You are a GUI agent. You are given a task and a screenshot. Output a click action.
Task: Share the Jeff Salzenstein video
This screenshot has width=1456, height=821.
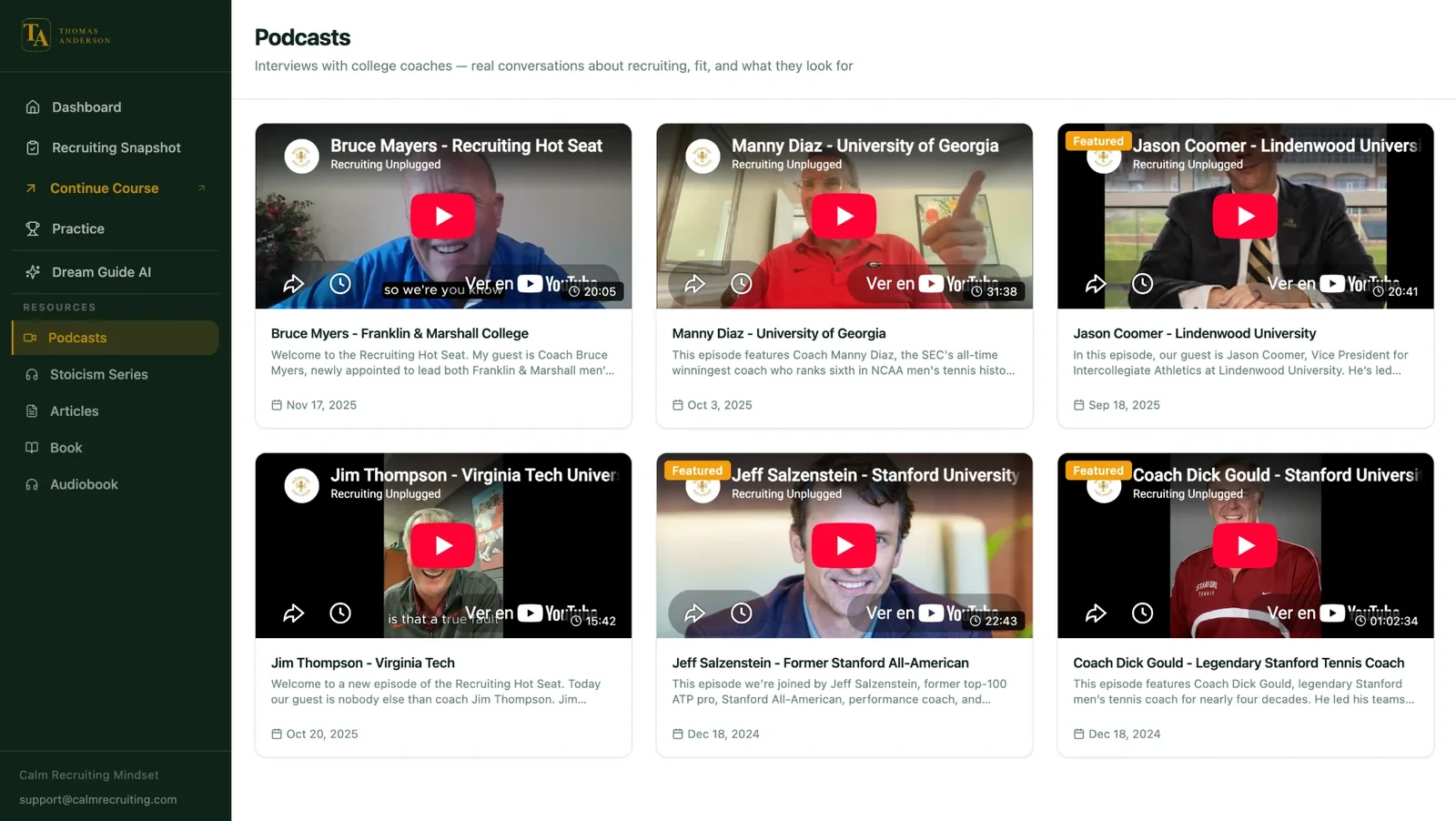tap(695, 613)
